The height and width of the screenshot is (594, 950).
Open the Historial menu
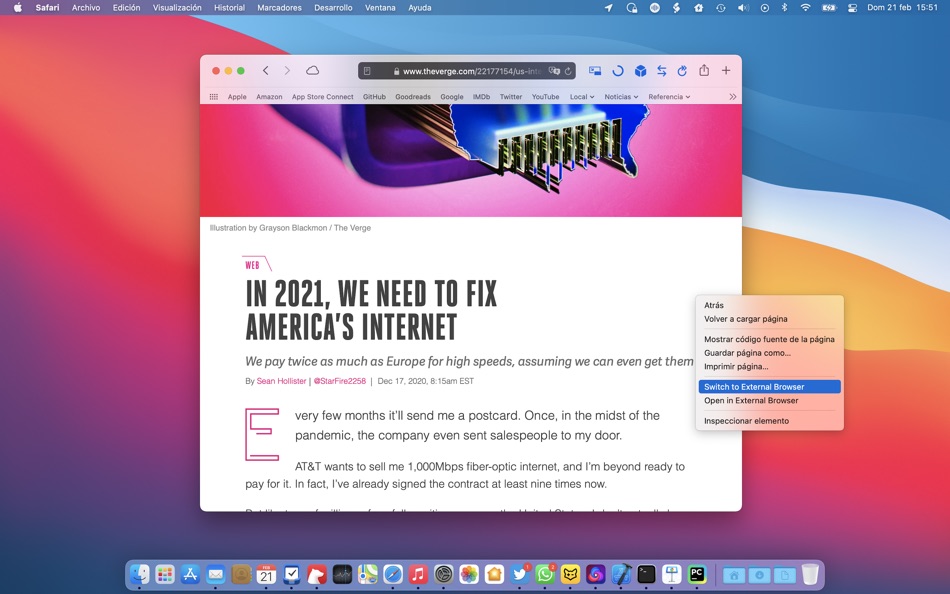[x=229, y=8]
